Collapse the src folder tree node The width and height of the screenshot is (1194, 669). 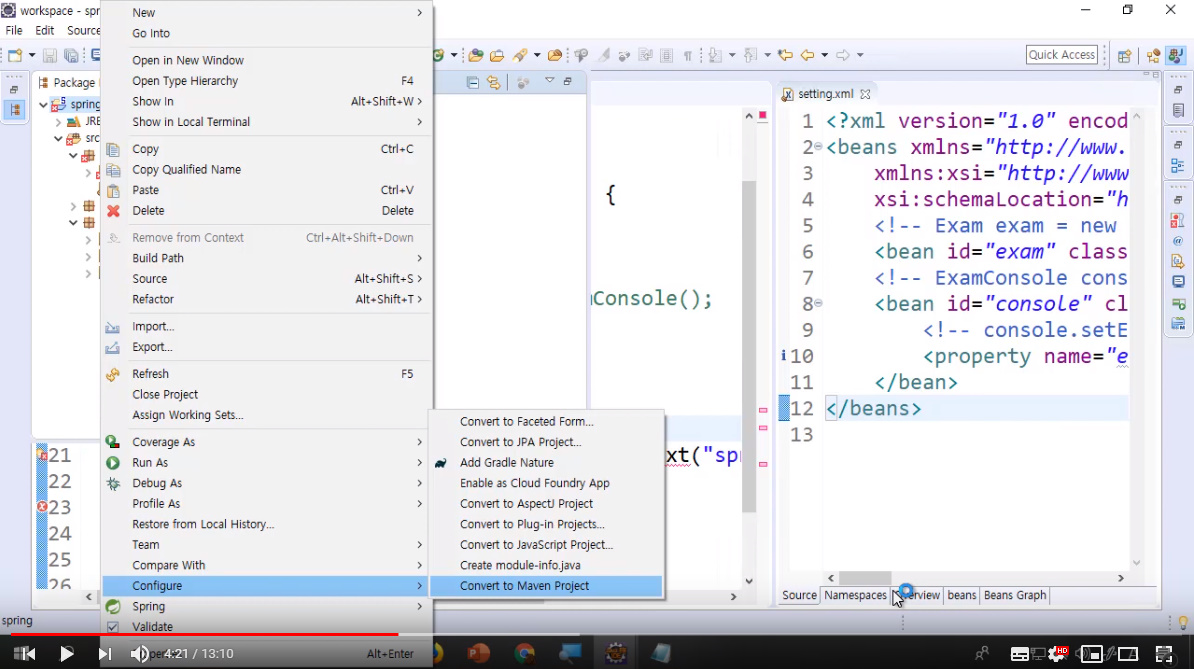point(59,139)
